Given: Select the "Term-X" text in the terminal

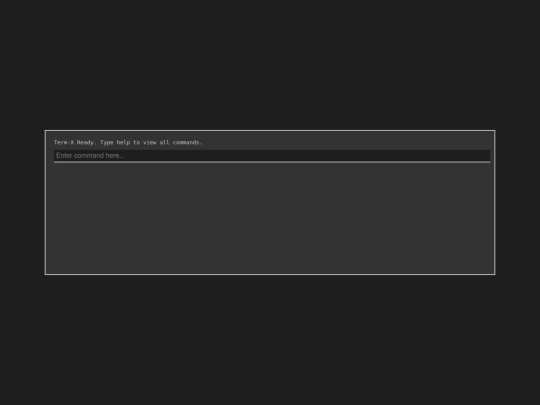Looking at the screenshot, I should click(x=64, y=142).
